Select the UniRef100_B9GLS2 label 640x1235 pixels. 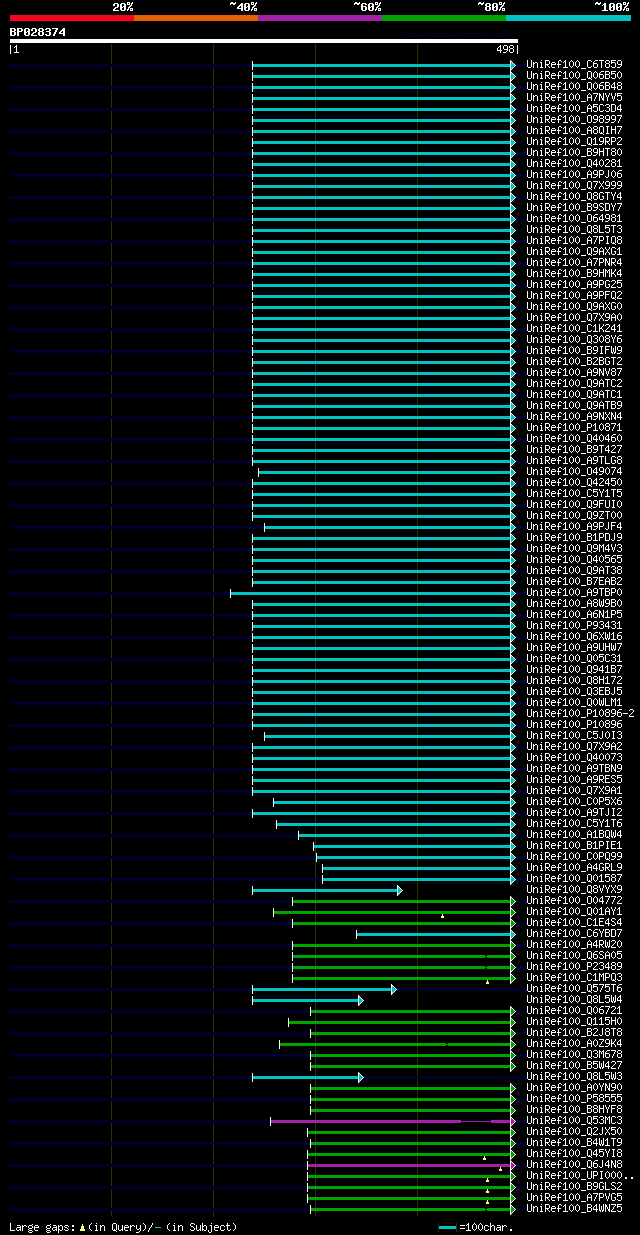coord(574,1186)
